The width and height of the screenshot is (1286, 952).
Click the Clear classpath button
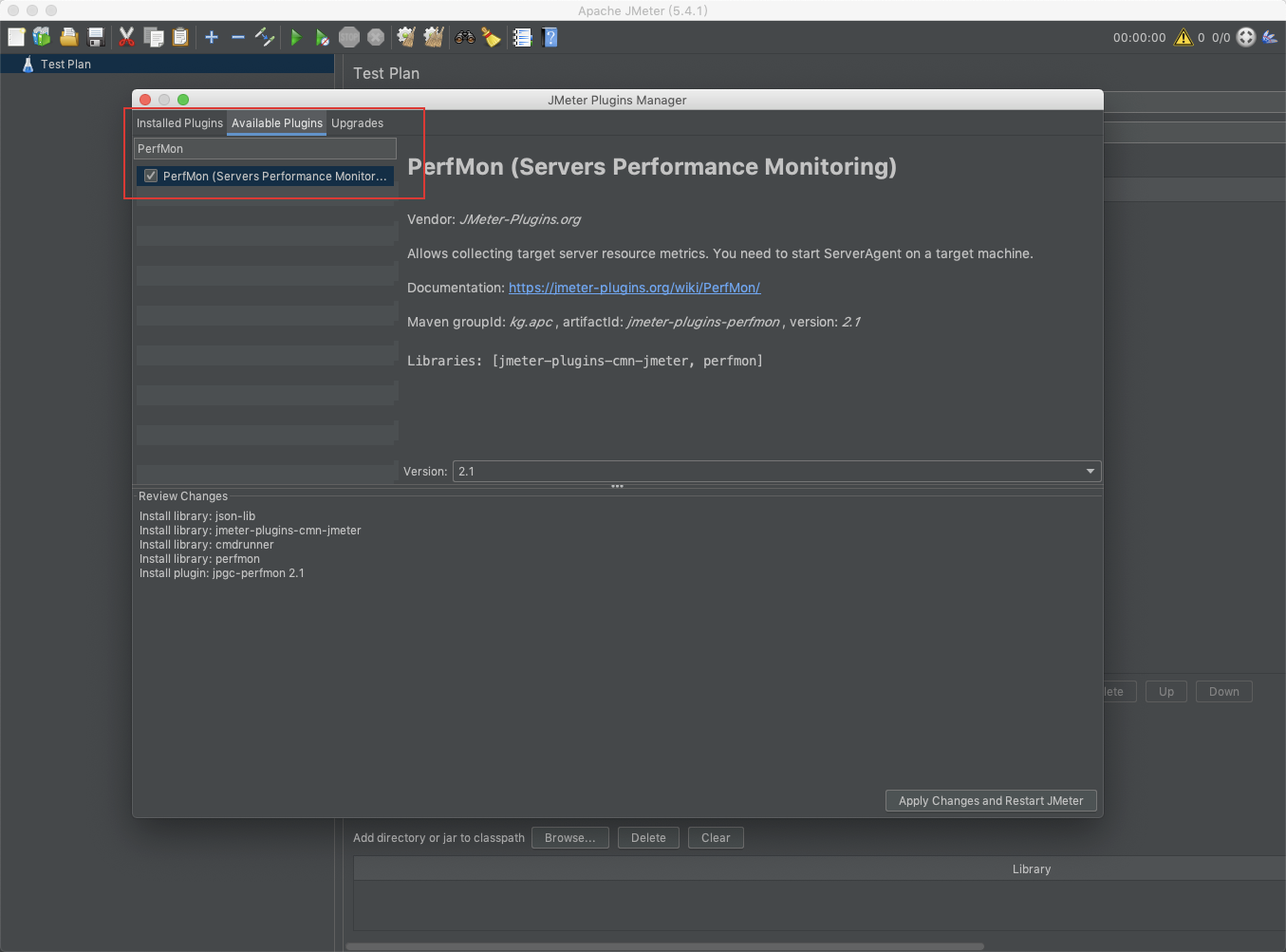[x=716, y=838]
